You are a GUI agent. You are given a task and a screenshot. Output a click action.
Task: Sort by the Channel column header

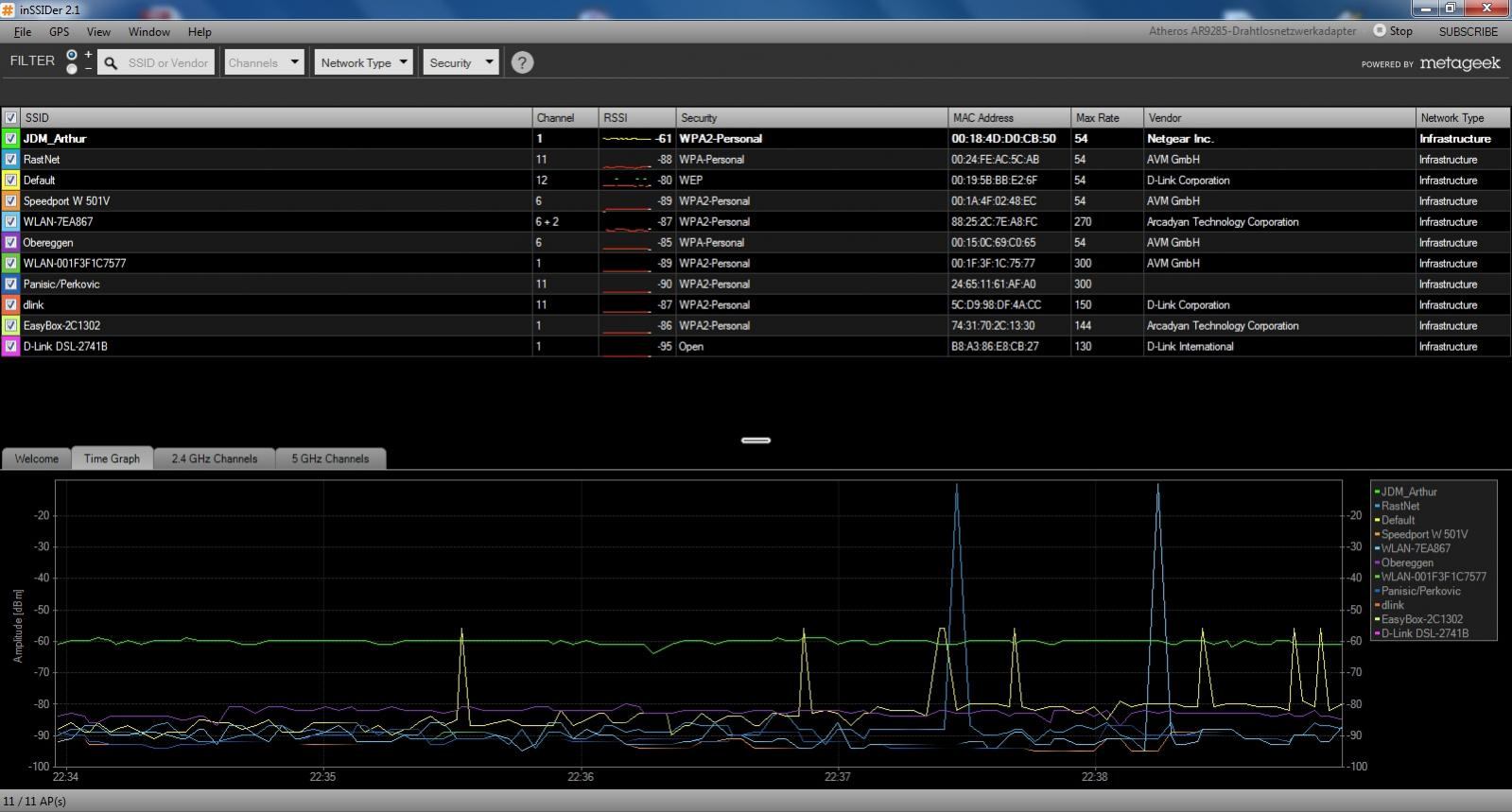pos(565,117)
